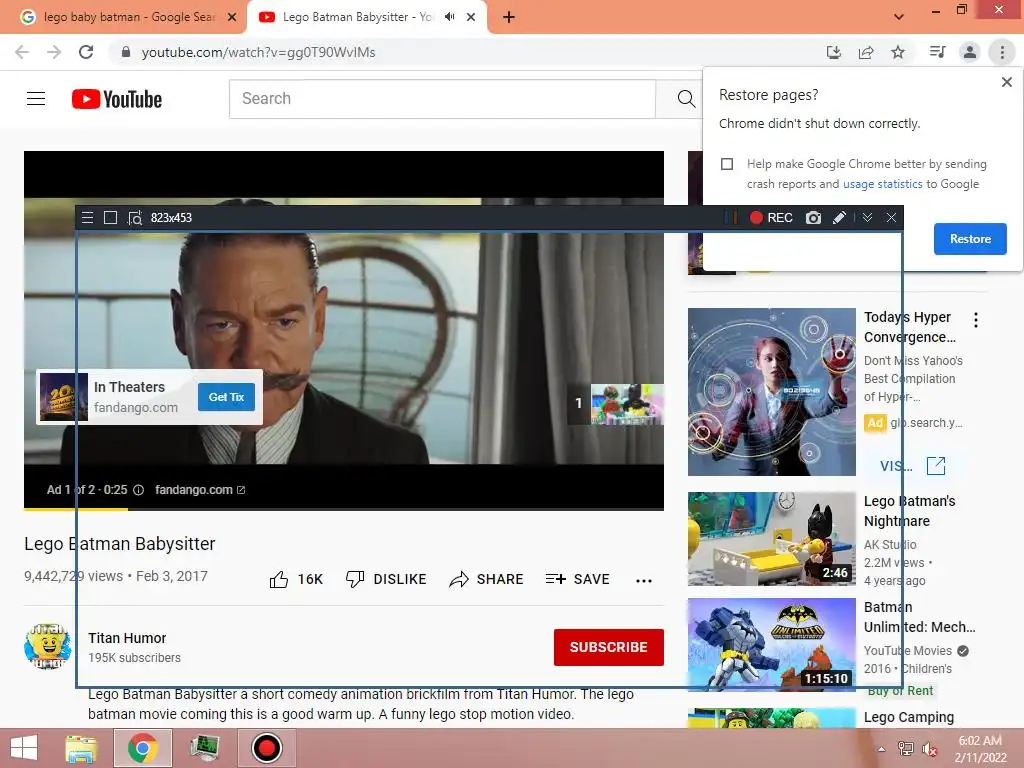
Task: Open the Batman Unlimited movie thumbnail
Action: 771,645
